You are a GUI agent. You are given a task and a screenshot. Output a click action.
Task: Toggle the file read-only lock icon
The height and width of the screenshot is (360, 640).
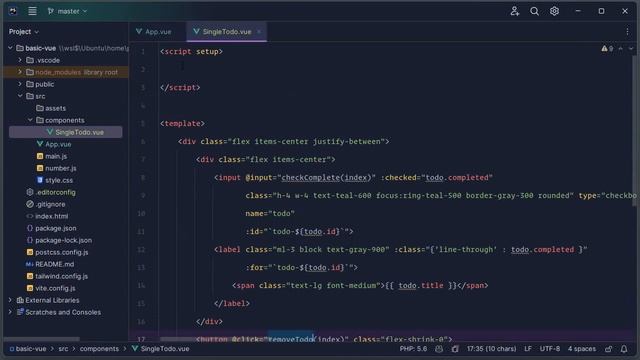pos(609,349)
